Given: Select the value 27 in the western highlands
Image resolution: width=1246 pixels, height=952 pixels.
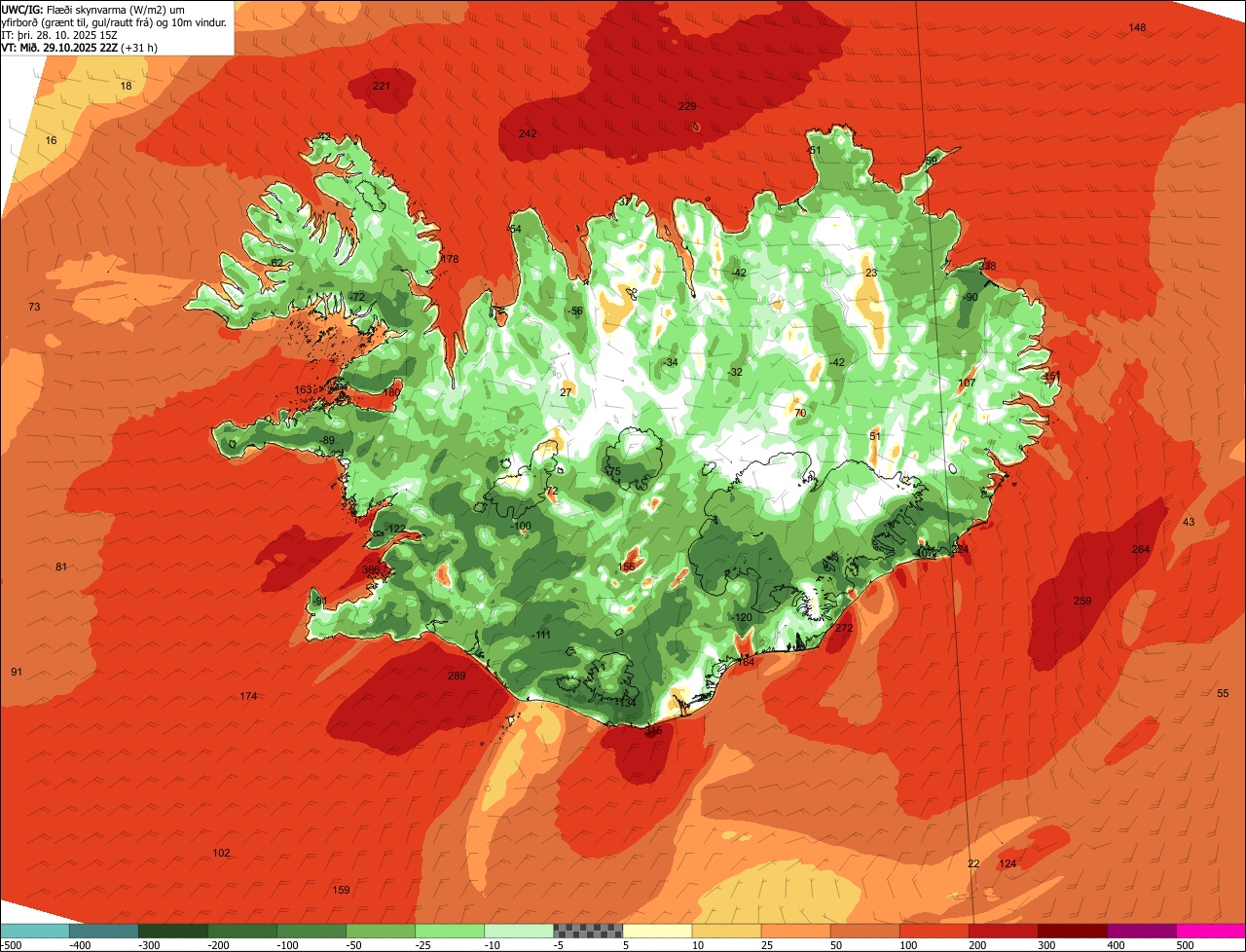Looking at the screenshot, I should [566, 392].
